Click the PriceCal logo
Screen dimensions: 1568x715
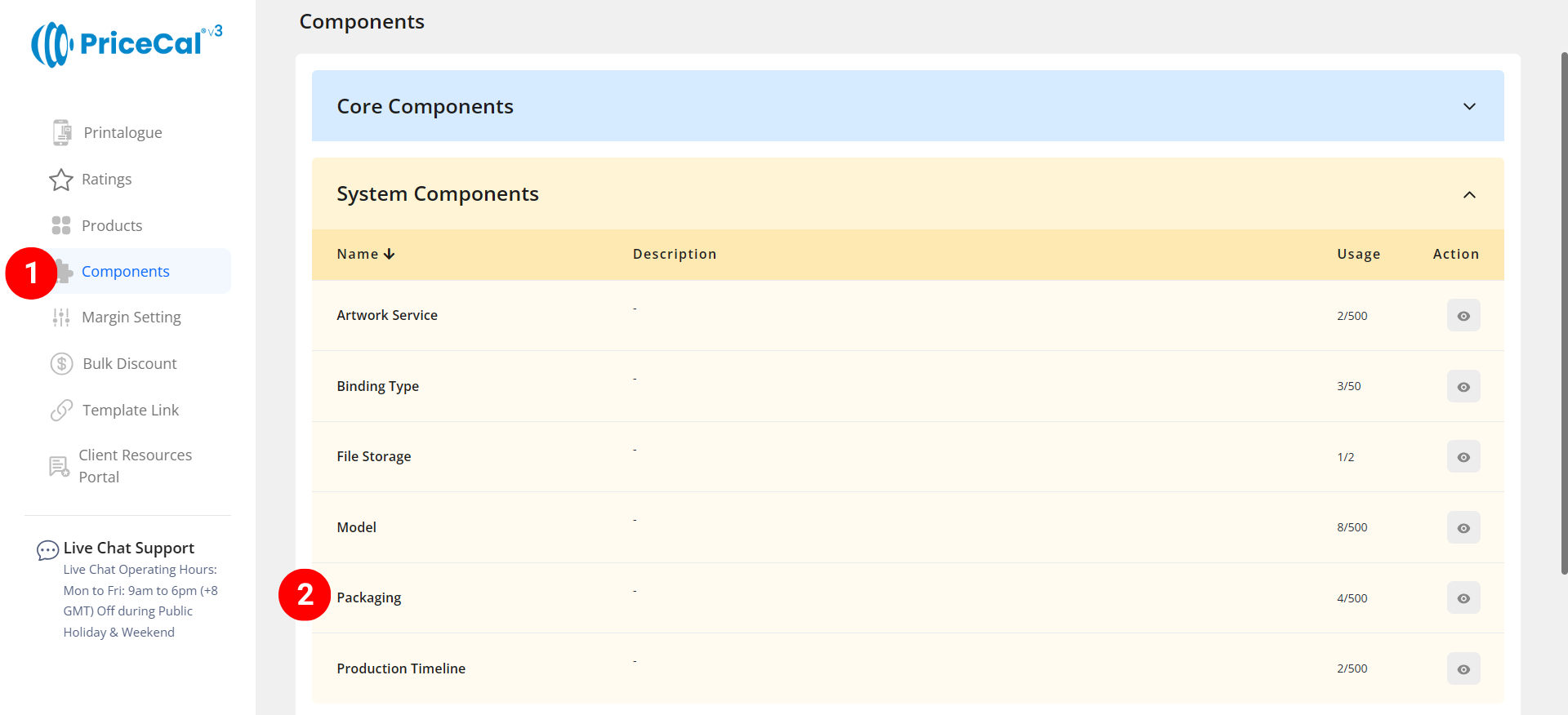click(127, 44)
